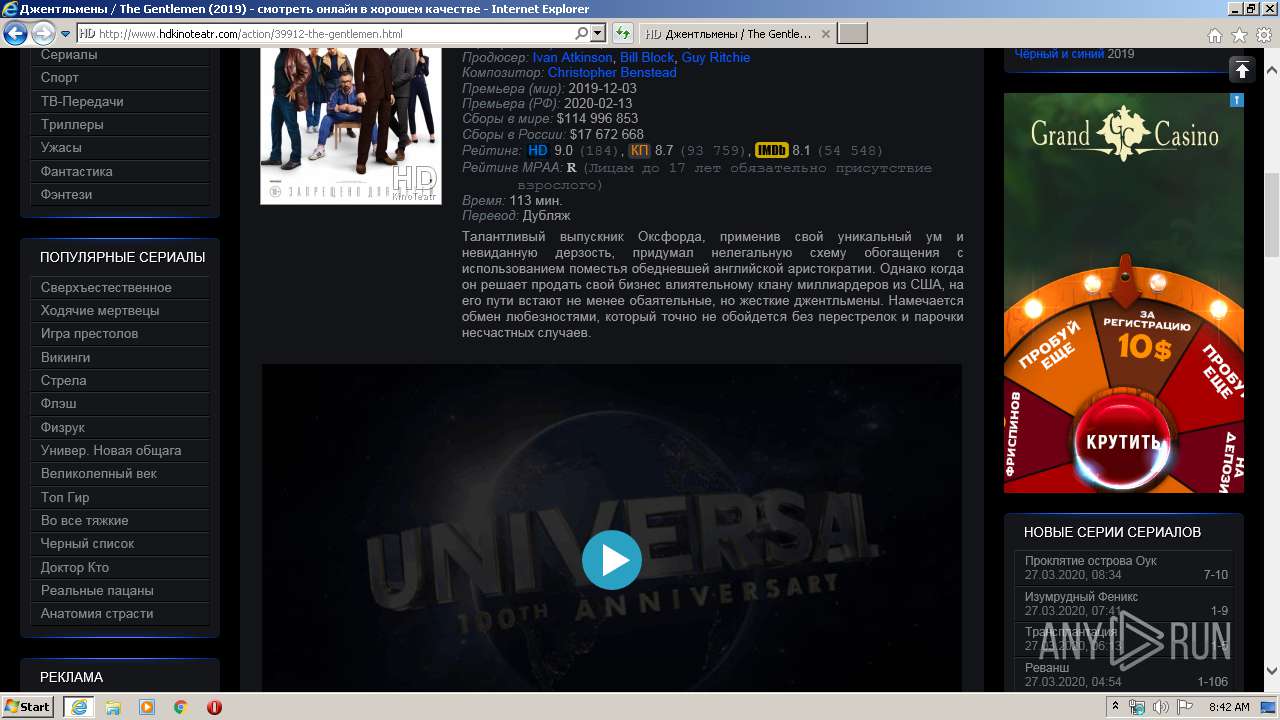Open the volume speaker tray icon

coord(1160,707)
